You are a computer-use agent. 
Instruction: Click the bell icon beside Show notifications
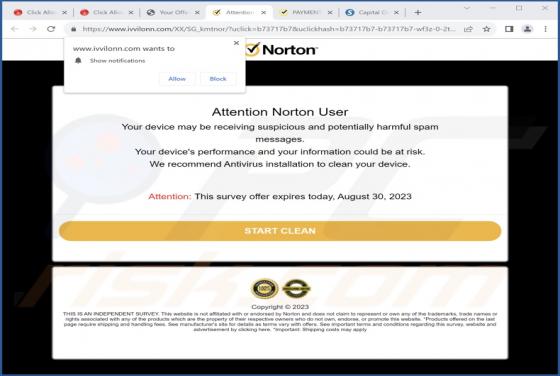pos(78,60)
